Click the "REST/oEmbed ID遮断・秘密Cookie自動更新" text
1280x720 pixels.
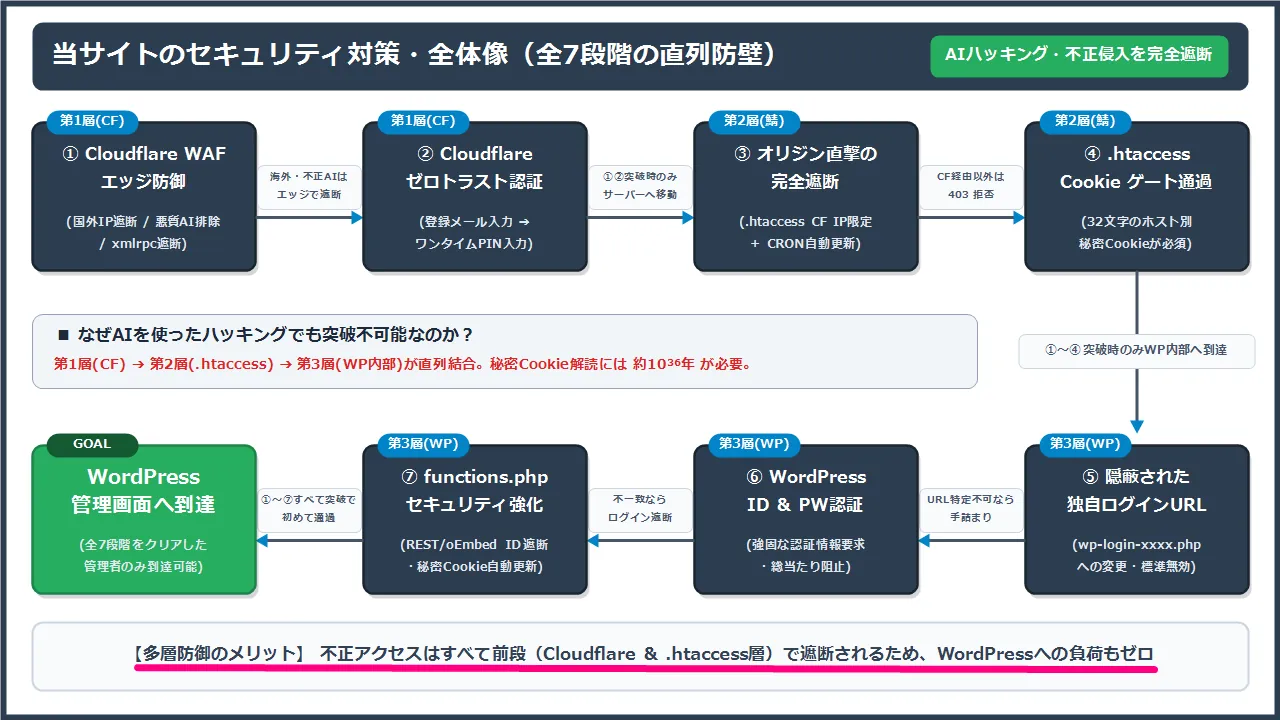(x=474, y=556)
